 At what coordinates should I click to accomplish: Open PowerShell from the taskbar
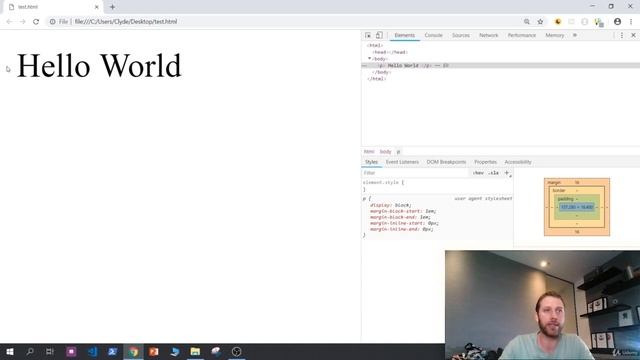click(113, 351)
